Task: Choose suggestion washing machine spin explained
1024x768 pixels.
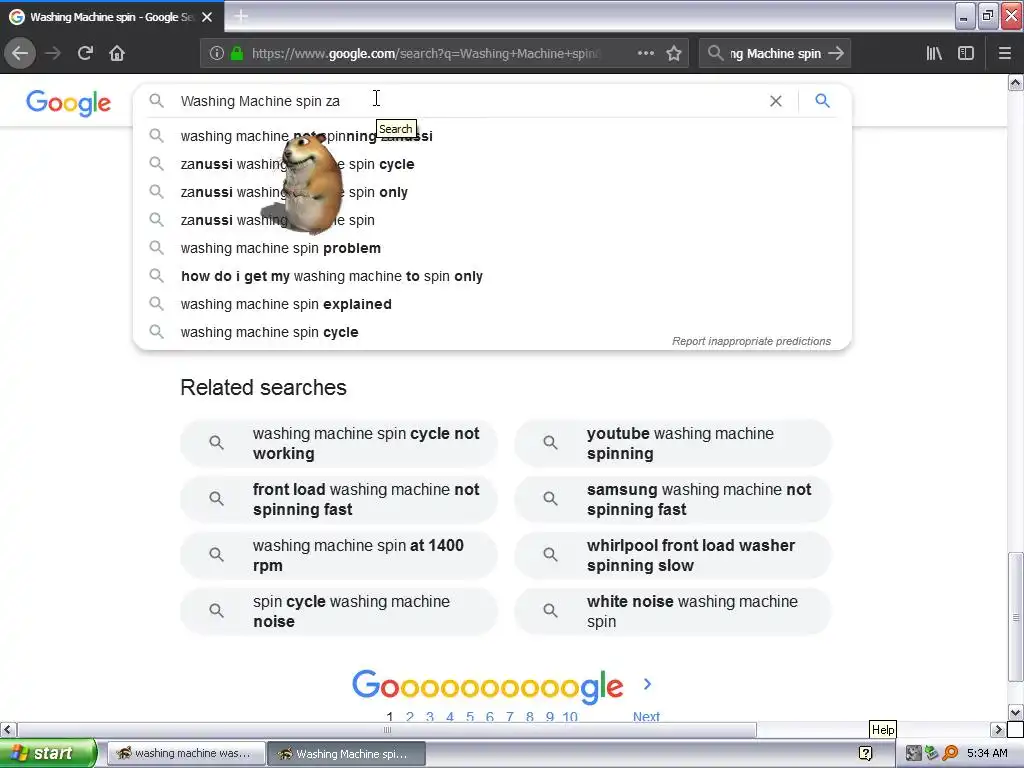Action: pos(492,304)
